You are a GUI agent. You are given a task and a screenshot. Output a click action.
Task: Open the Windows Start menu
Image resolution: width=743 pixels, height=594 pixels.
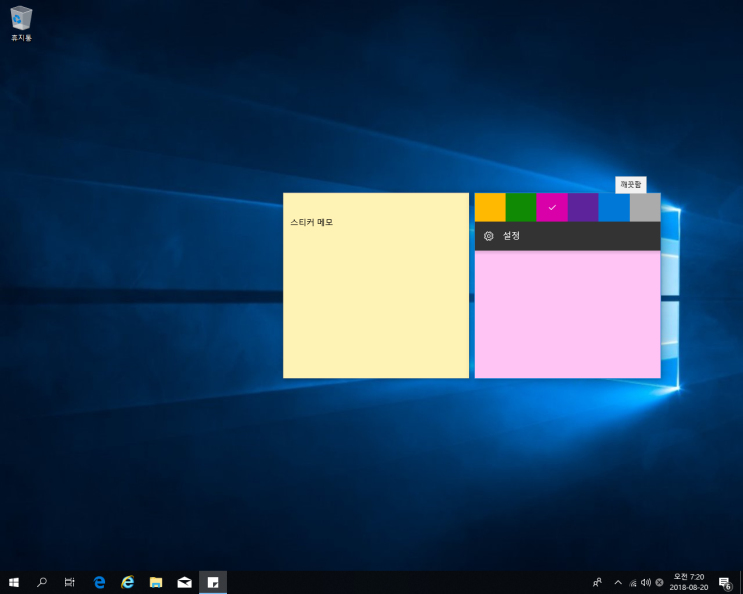[14, 582]
